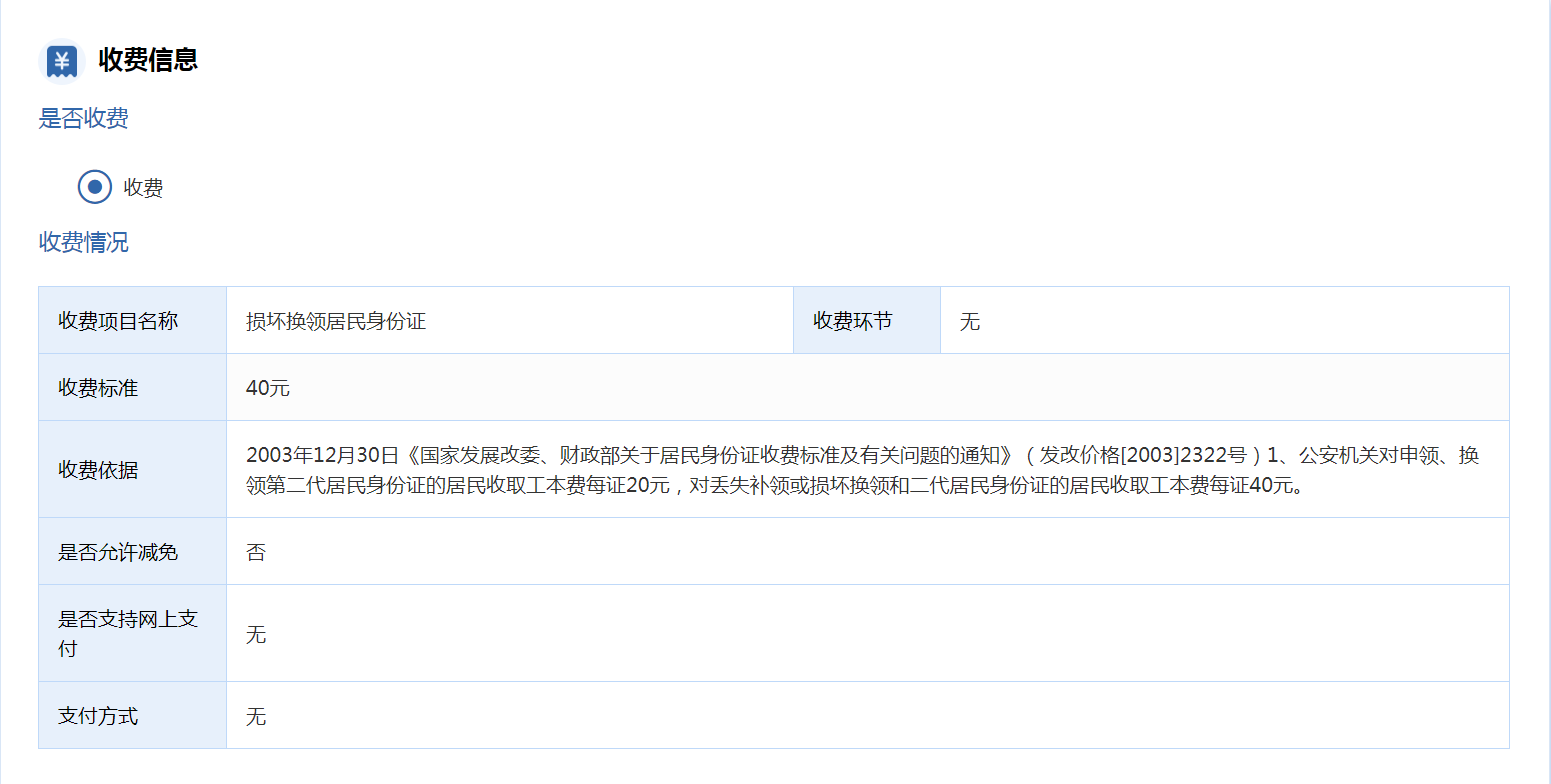Viewport: 1551px width, 784px height.
Task: Click the 收费 text label next to radio
Action: point(143,188)
